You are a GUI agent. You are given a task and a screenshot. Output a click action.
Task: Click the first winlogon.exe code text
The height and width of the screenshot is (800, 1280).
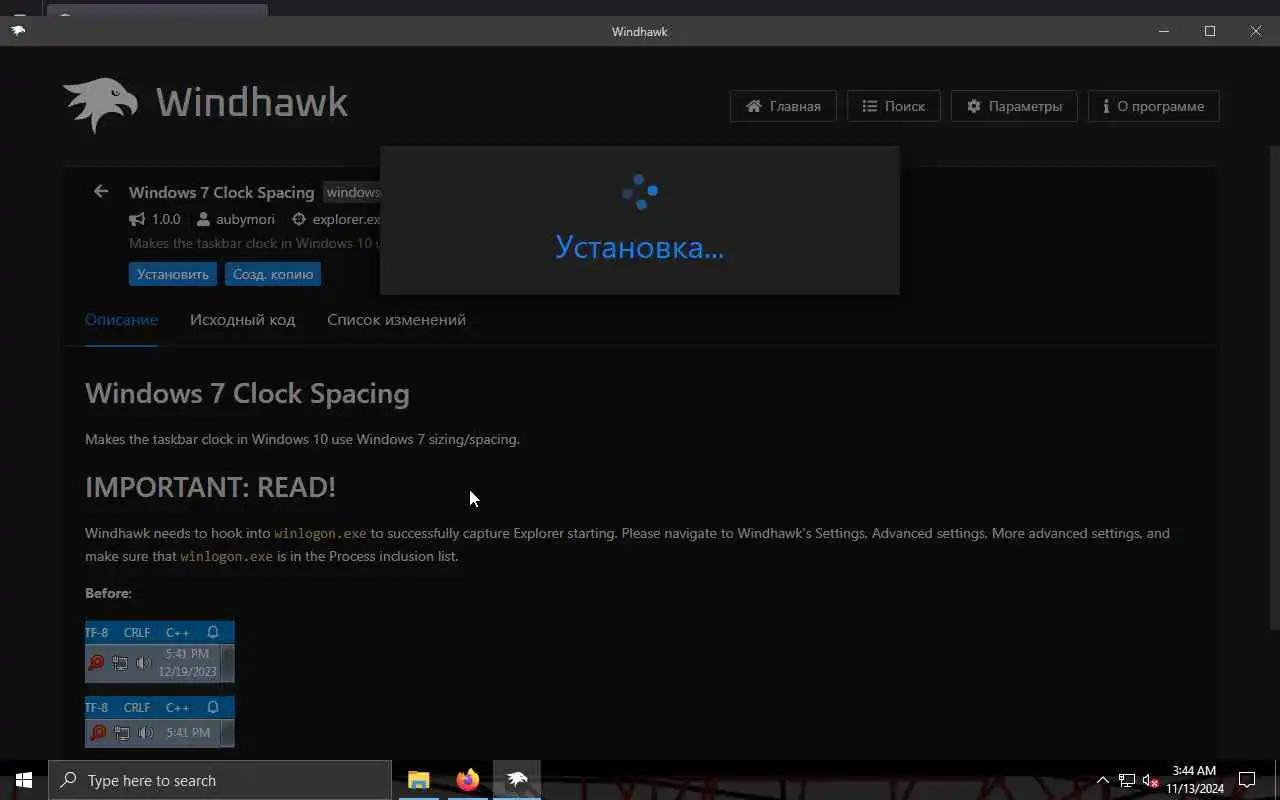pos(320,533)
